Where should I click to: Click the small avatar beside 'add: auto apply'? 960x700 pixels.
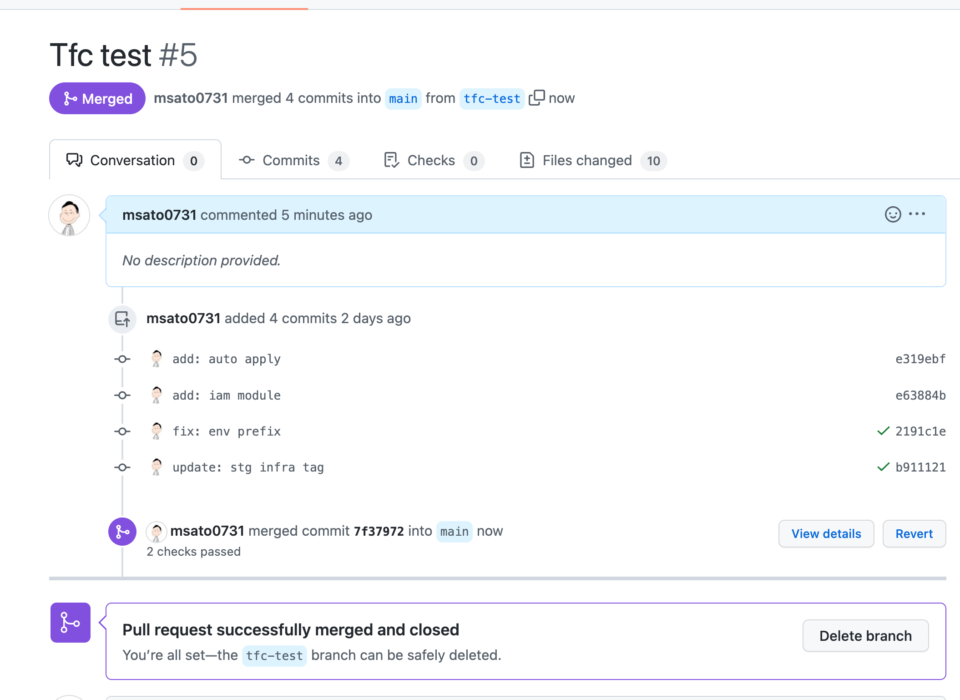click(x=157, y=359)
